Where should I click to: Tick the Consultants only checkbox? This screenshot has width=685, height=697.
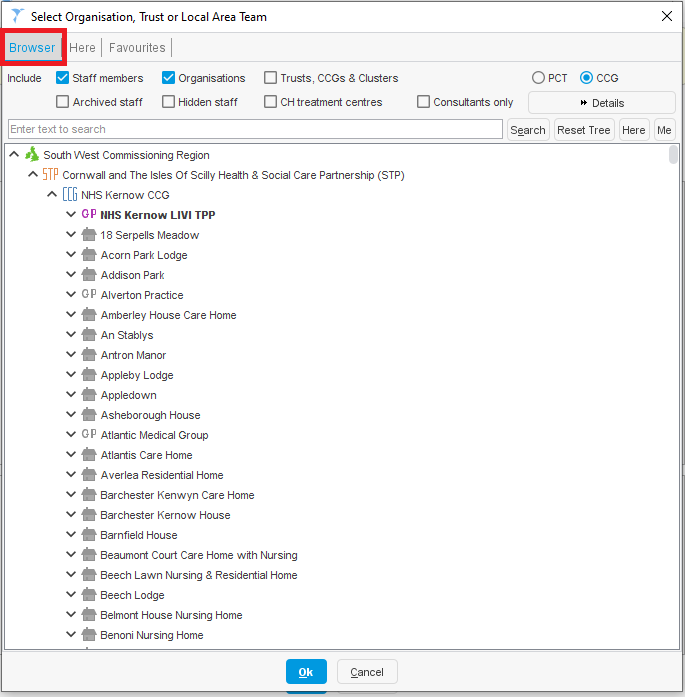pos(424,102)
